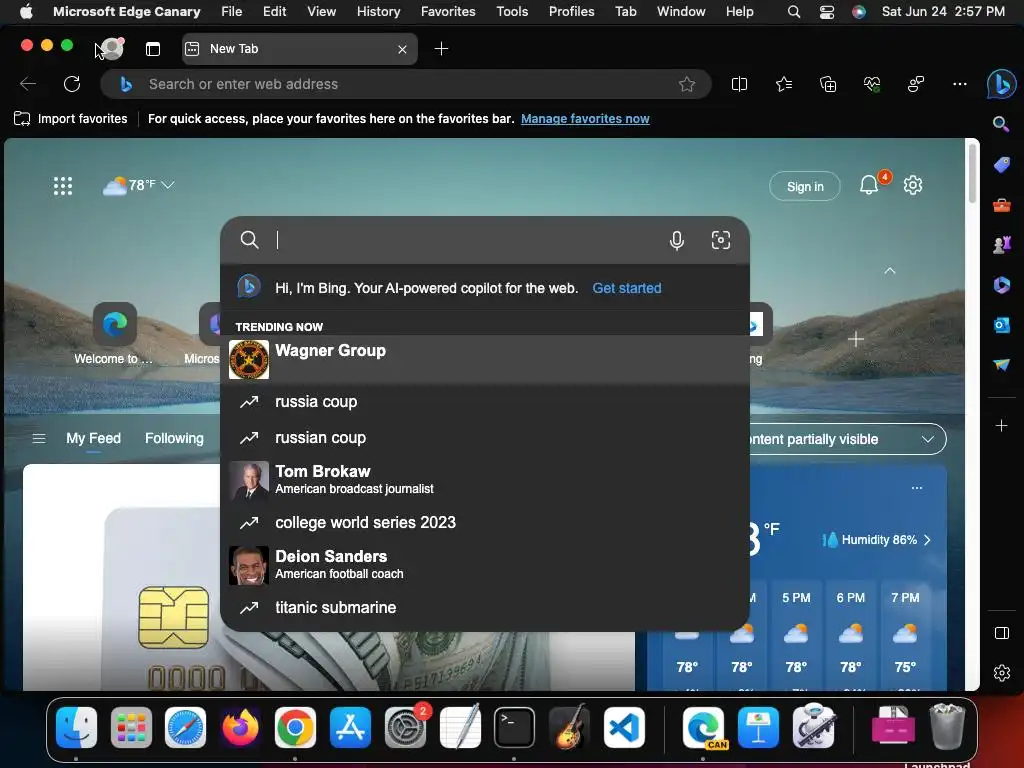Viewport: 1024px width, 768px height.
Task: Open Firefox from the Dock
Action: 240,727
